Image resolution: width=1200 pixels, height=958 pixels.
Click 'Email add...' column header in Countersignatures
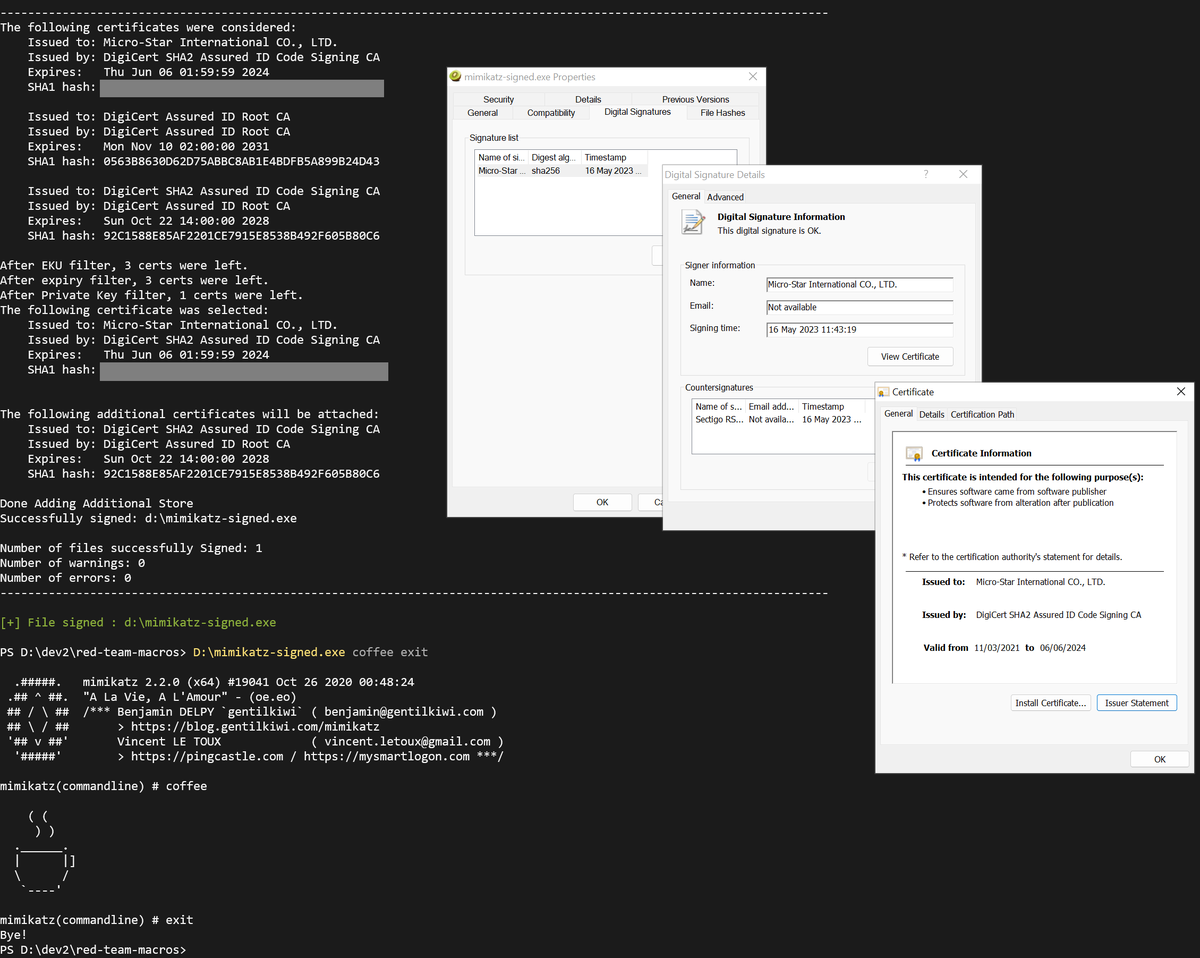coord(772,406)
